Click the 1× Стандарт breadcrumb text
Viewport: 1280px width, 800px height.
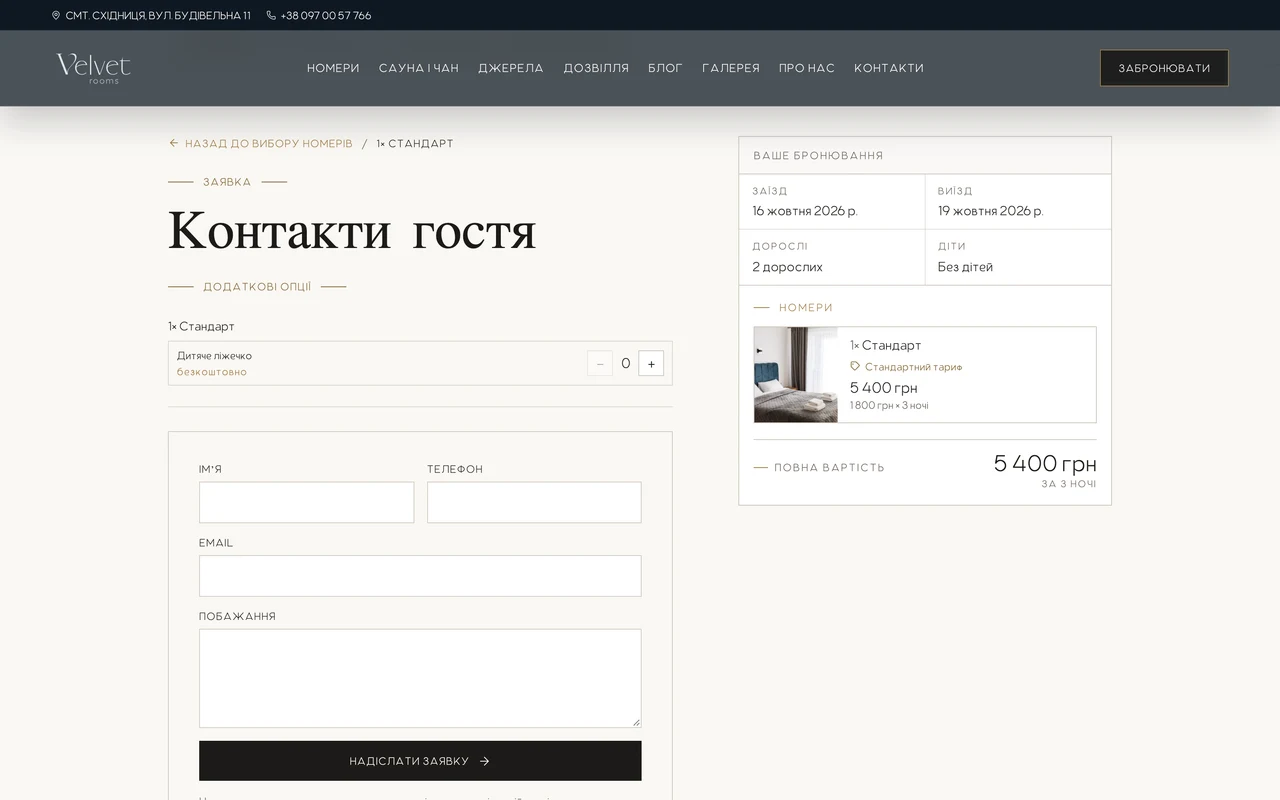pyautogui.click(x=415, y=144)
